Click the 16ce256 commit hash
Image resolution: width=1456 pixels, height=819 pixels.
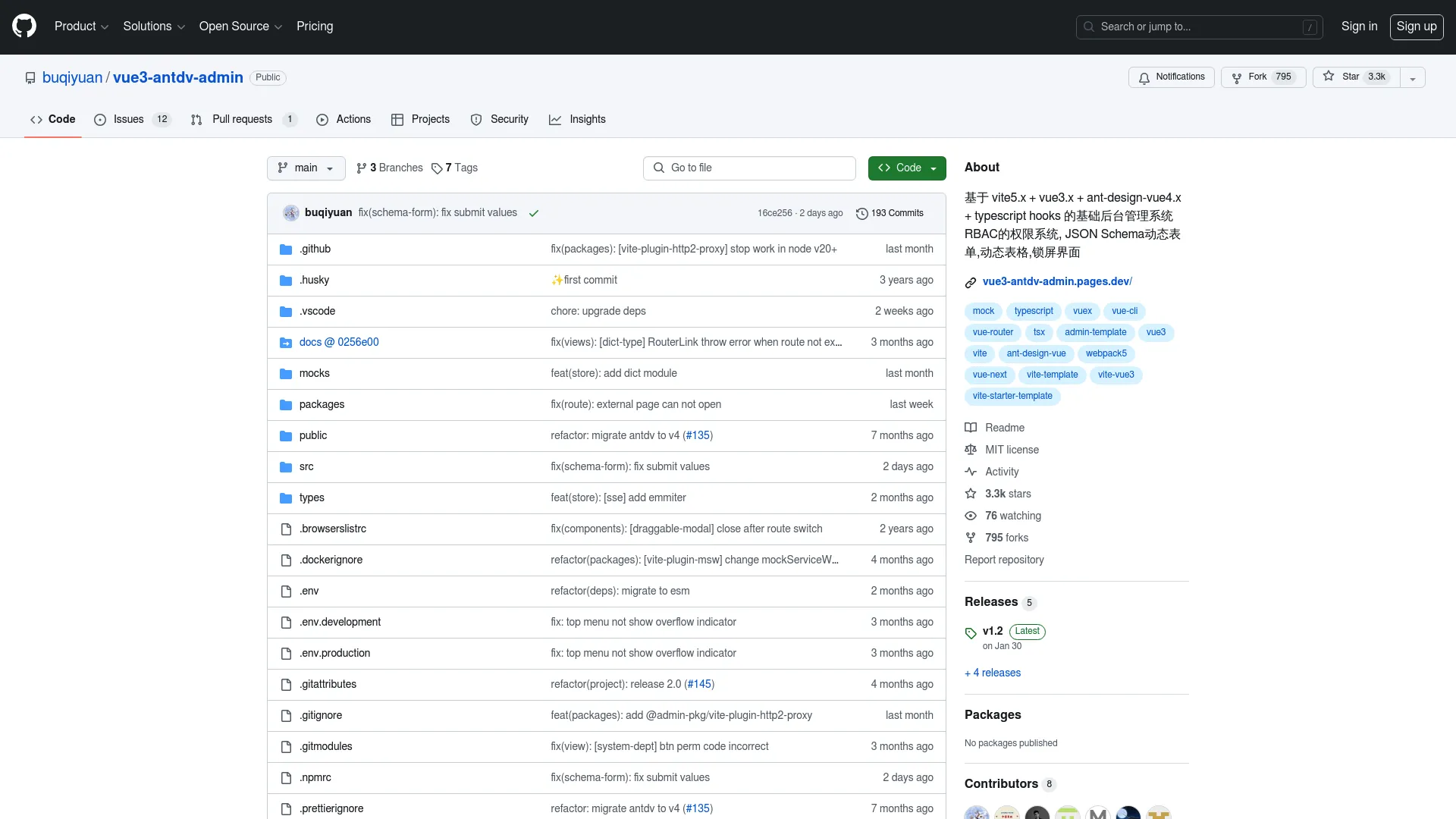774,214
